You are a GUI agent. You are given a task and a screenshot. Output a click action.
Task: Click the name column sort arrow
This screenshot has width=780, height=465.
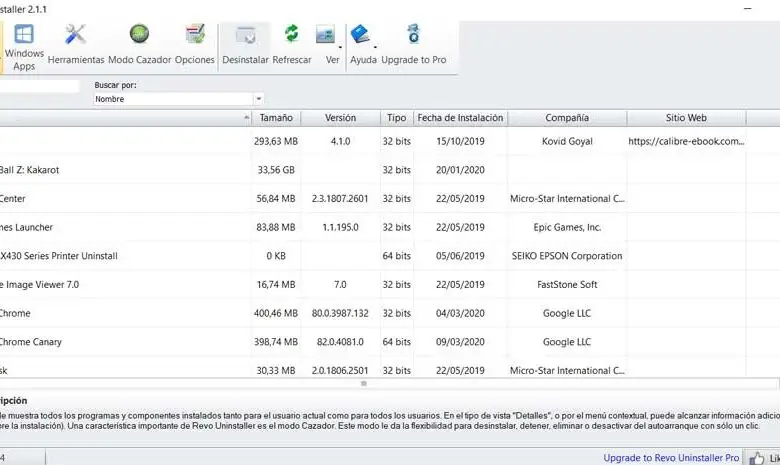pos(247,118)
